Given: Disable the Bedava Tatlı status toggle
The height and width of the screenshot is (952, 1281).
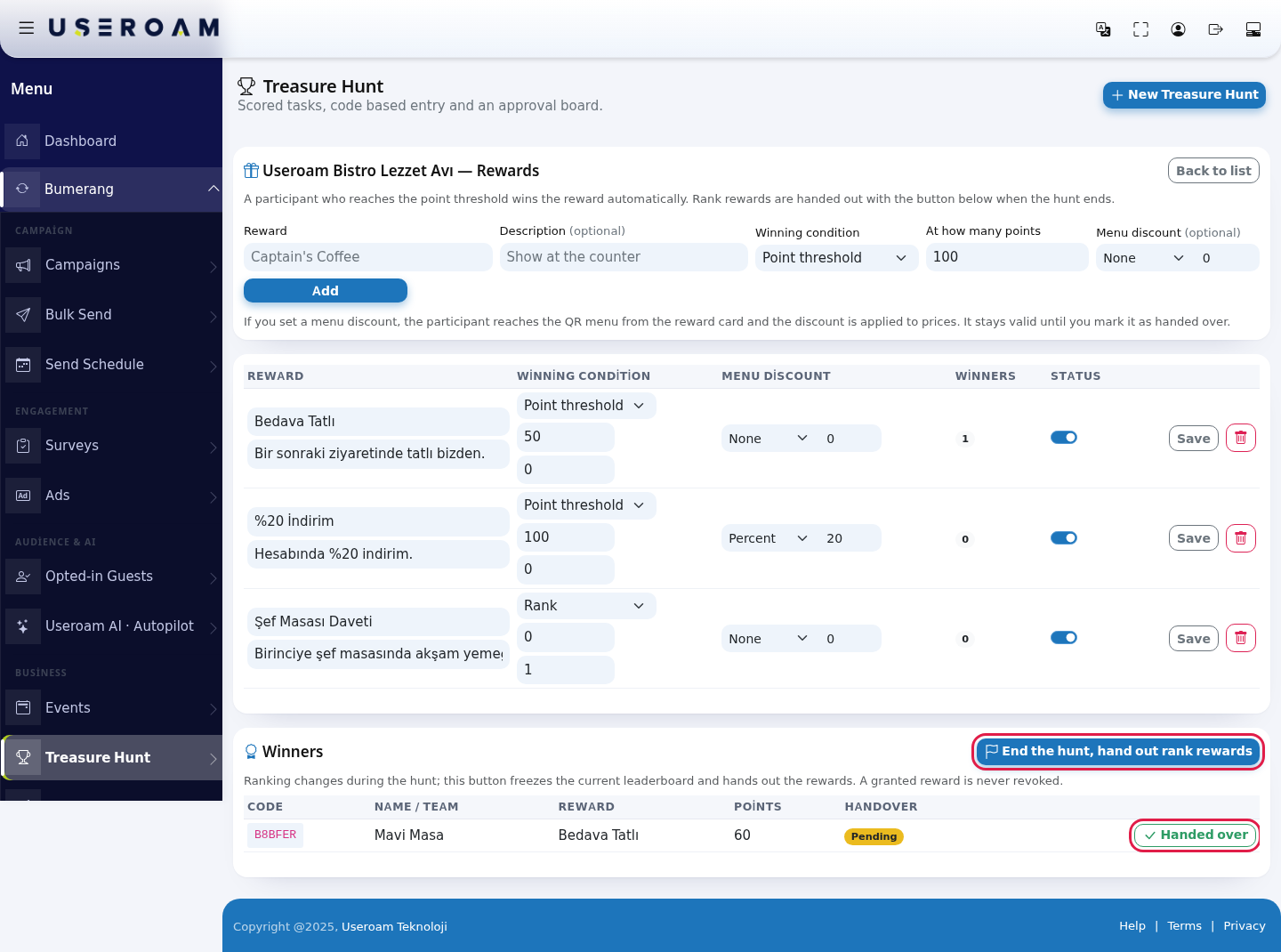Looking at the screenshot, I should [1064, 438].
